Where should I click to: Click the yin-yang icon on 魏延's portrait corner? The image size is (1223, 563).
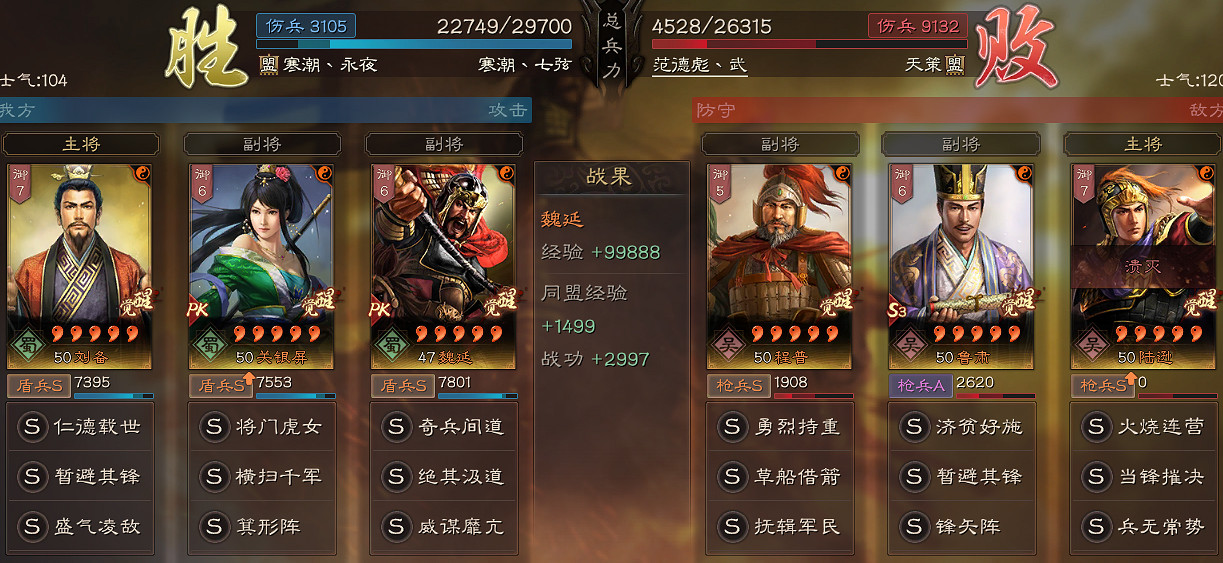click(x=507, y=174)
